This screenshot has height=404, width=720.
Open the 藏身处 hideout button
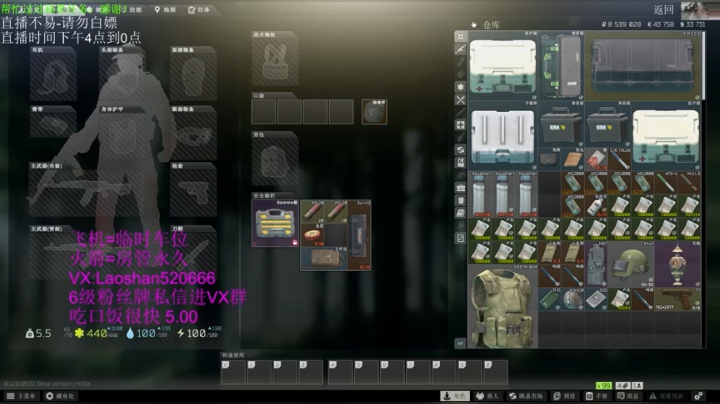coord(60,396)
